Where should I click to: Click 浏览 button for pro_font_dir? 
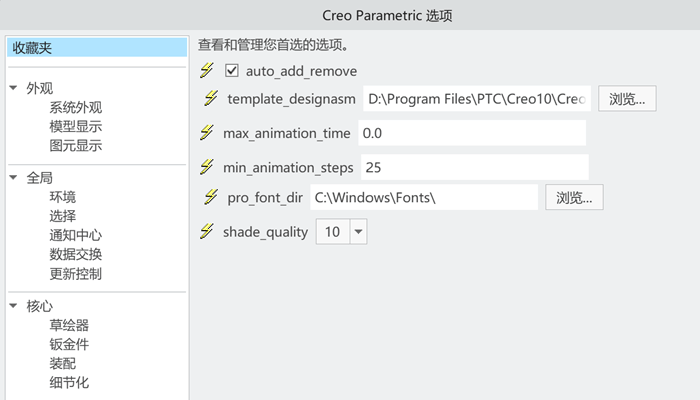574,197
